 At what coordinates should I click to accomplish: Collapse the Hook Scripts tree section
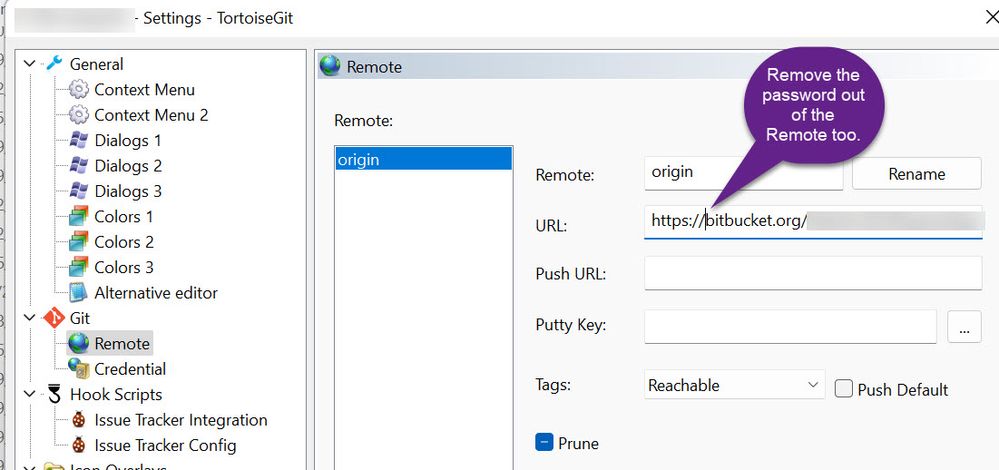coord(30,394)
